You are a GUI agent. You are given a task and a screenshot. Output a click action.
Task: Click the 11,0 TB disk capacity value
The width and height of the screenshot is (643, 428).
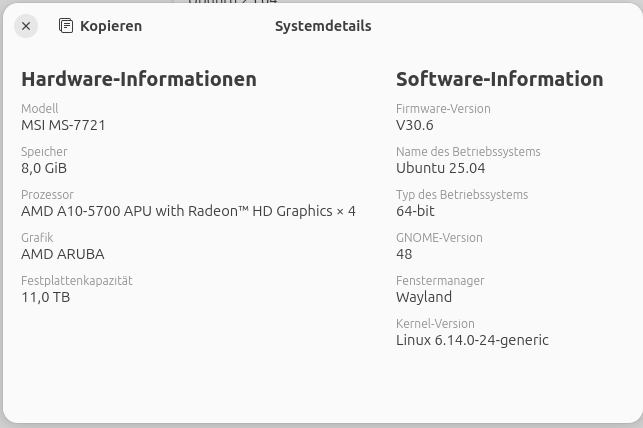(x=46, y=297)
